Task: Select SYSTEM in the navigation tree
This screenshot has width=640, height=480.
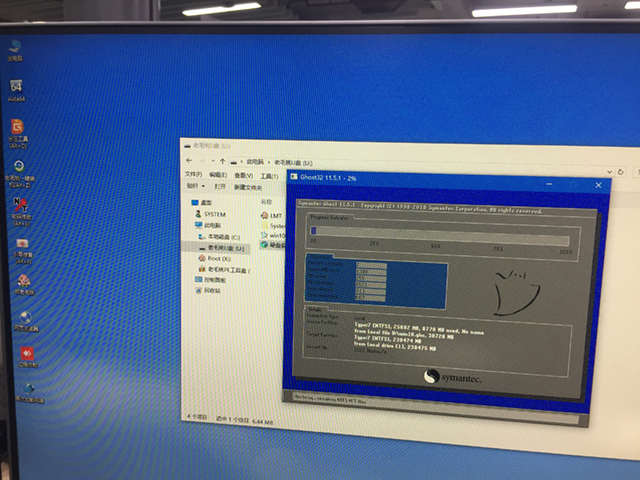Action: (213, 214)
